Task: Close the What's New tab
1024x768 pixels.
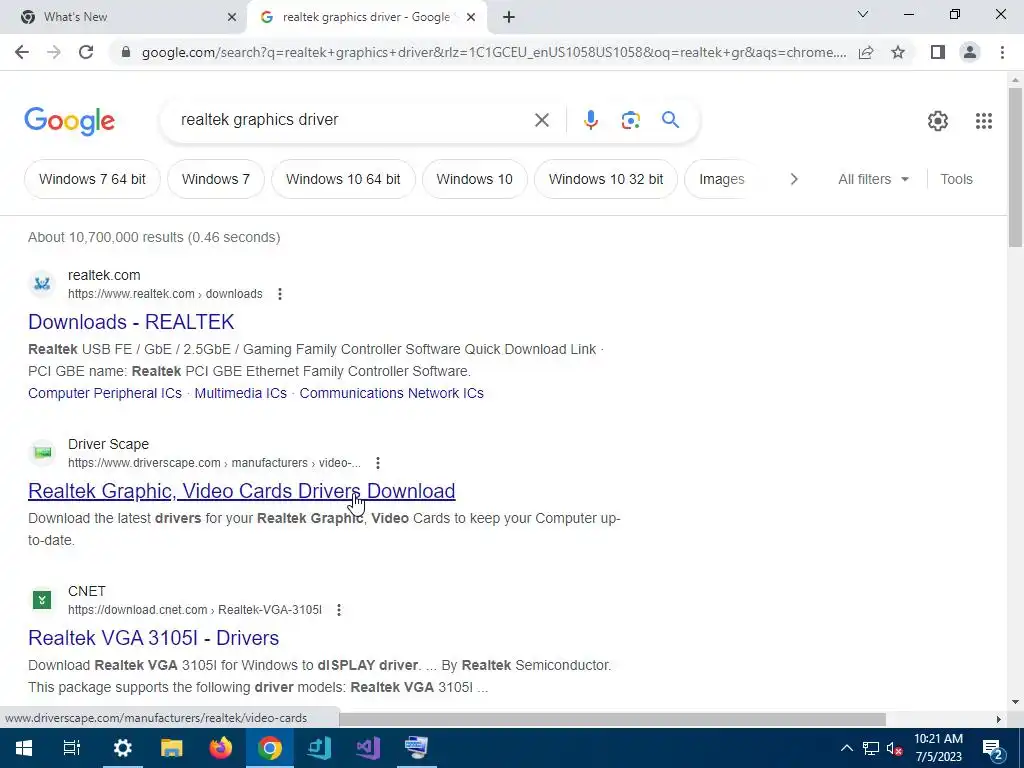Action: coord(231,17)
